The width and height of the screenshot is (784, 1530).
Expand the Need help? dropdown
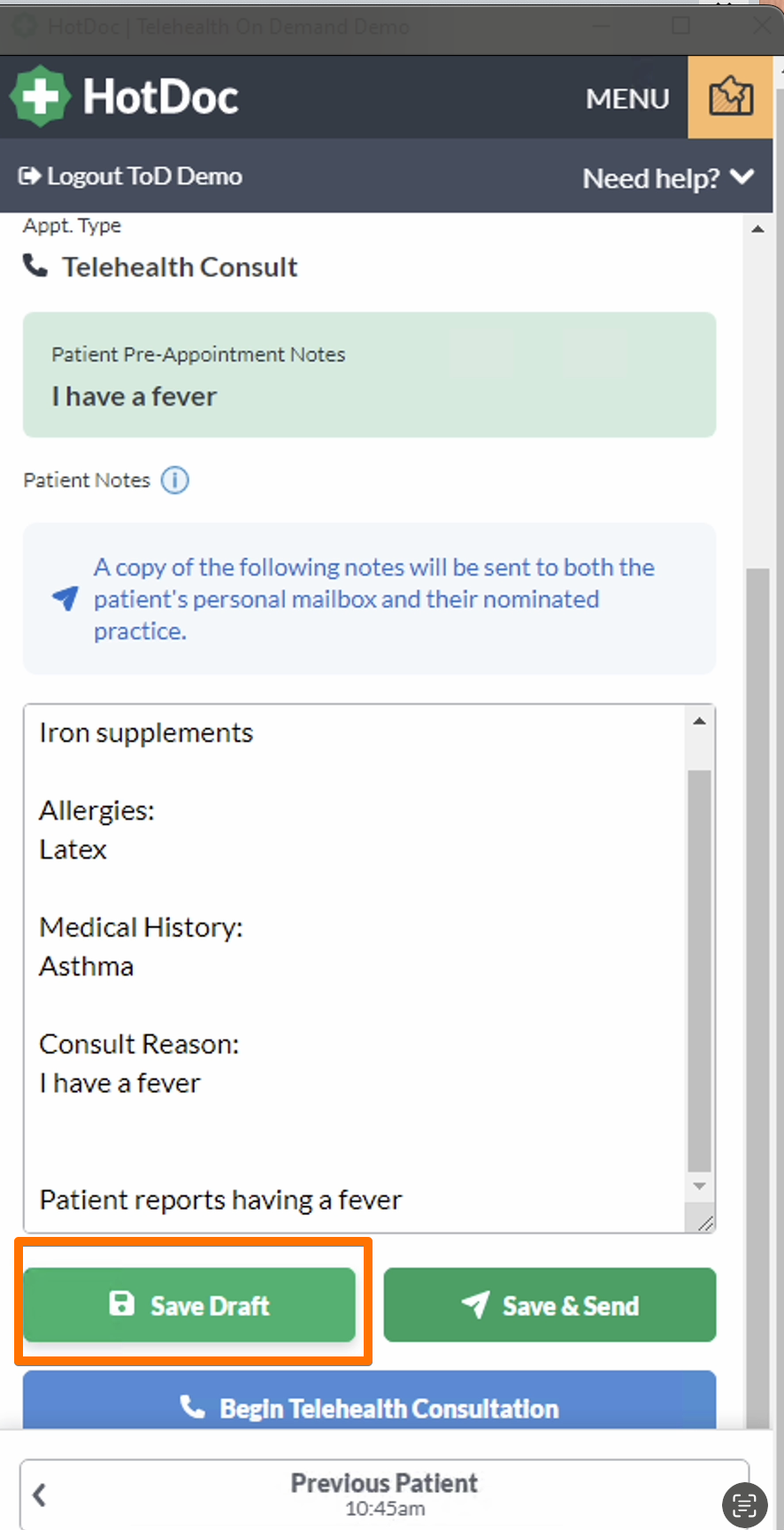(x=668, y=178)
